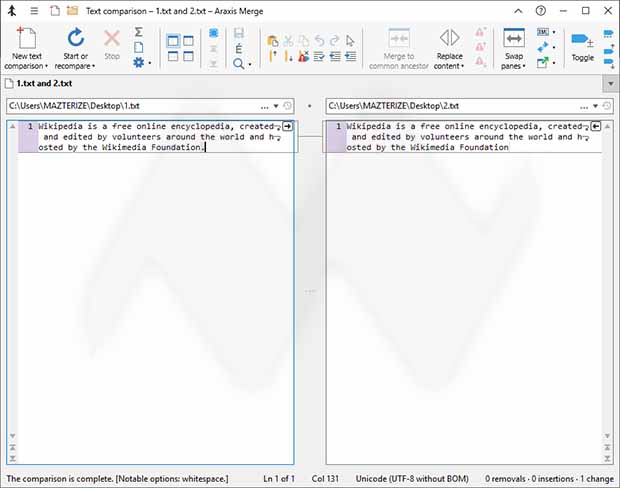
Task: Expand the settings gear dropdown arrow
Action: [149, 63]
